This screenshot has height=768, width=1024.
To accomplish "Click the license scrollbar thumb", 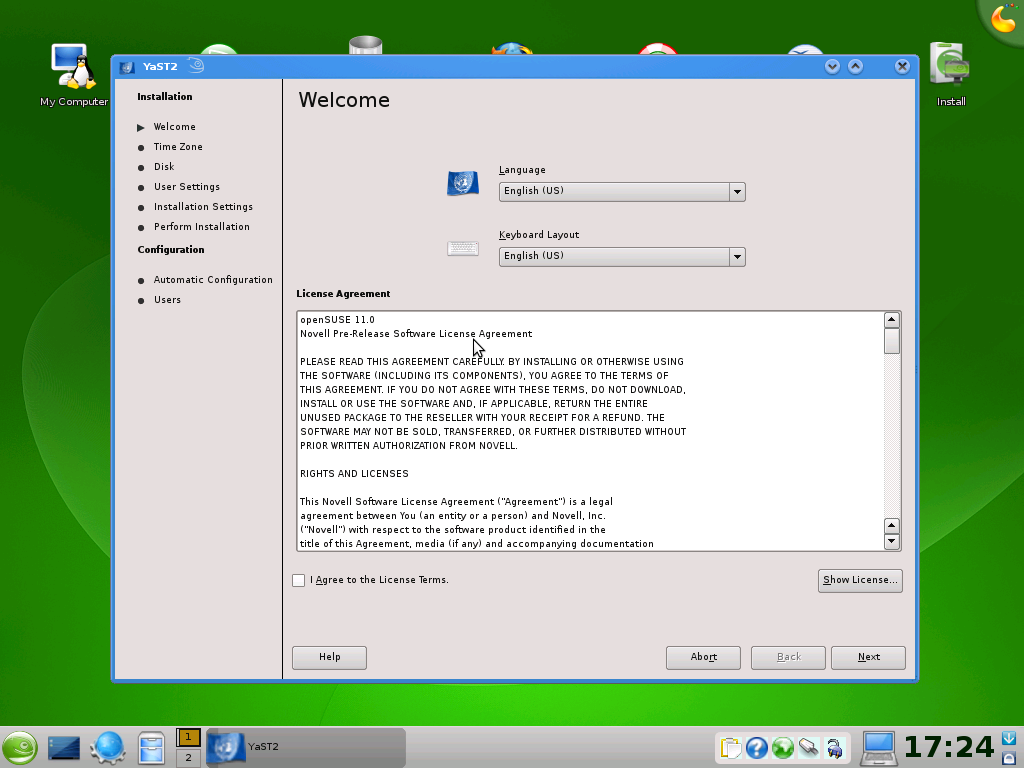I will click(x=891, y=341).
